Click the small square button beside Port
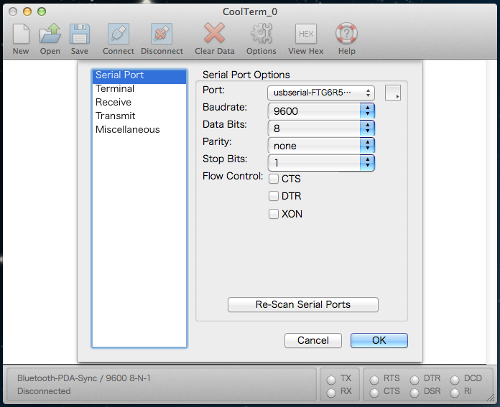This screenshot has width=500, height=407. point(393,93)
